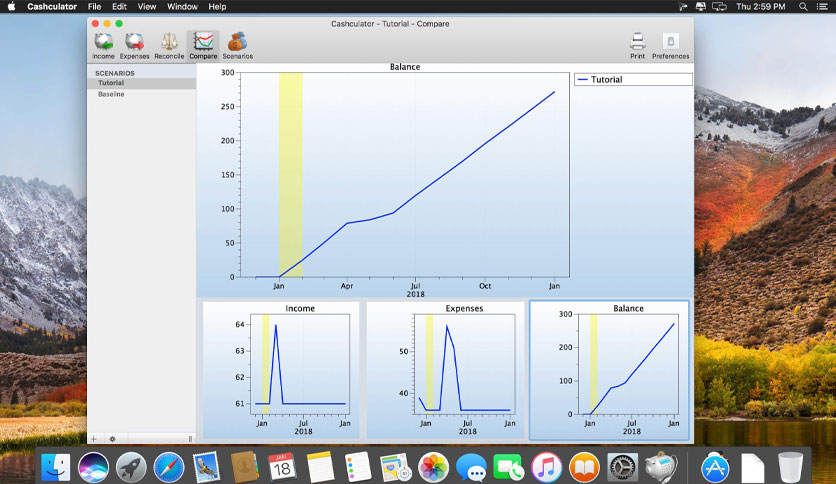Screen dimensions: 836x484
Task: Open Preferences from the toolbar
Action: [x=670, y=46]
